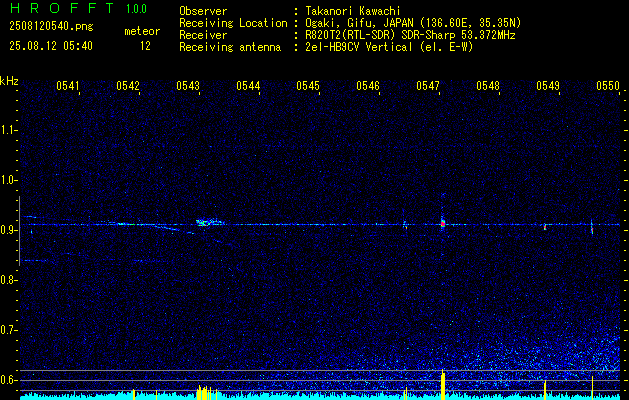Click the vertical grey frequency range bar
The height and width of the screenshot is (400, 629).
(x=19, y=231)
